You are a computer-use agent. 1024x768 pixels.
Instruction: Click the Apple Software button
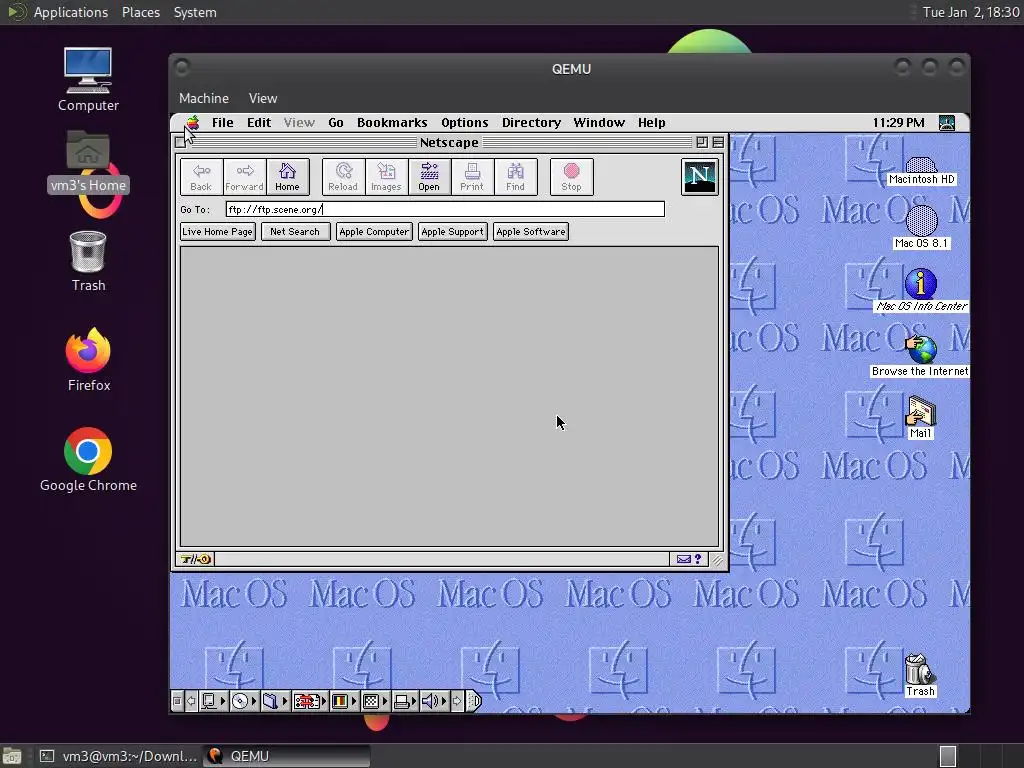click(x=530, y=232)
